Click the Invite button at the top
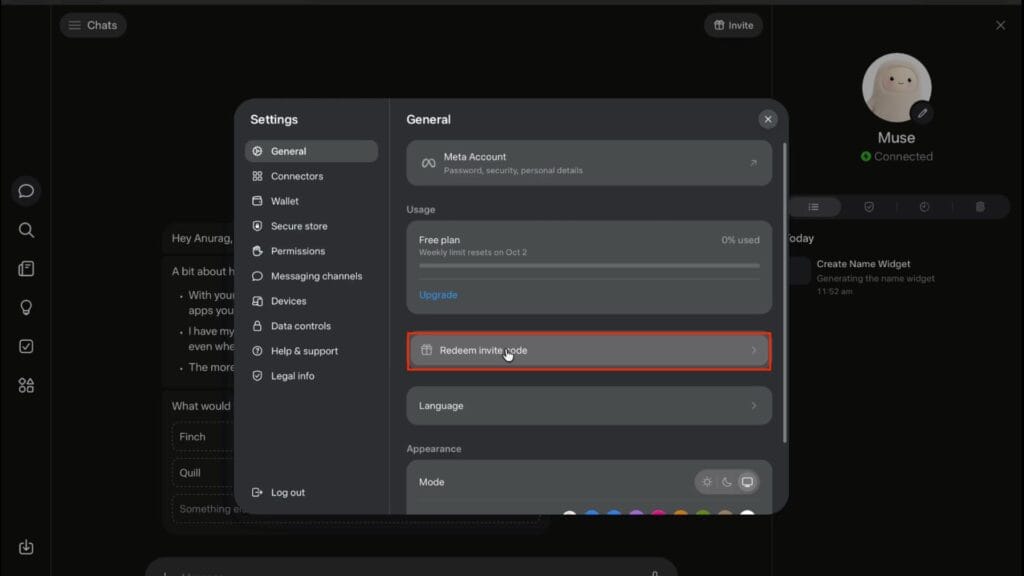Screen dimensions: 1024x576 pos(733,25)
